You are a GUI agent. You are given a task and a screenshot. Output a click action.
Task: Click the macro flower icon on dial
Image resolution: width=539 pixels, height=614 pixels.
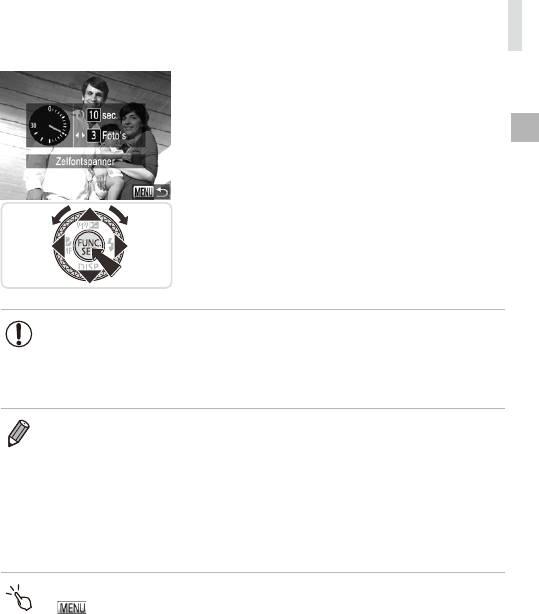(x=69, y=241)
